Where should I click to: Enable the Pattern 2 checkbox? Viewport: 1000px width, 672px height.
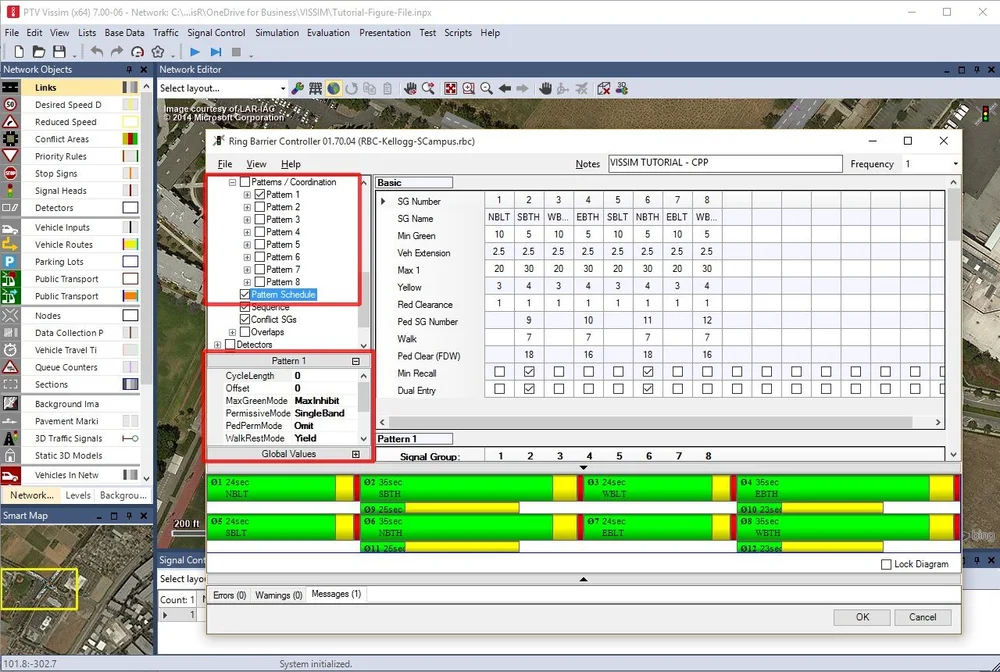click(x=258, y=207)
